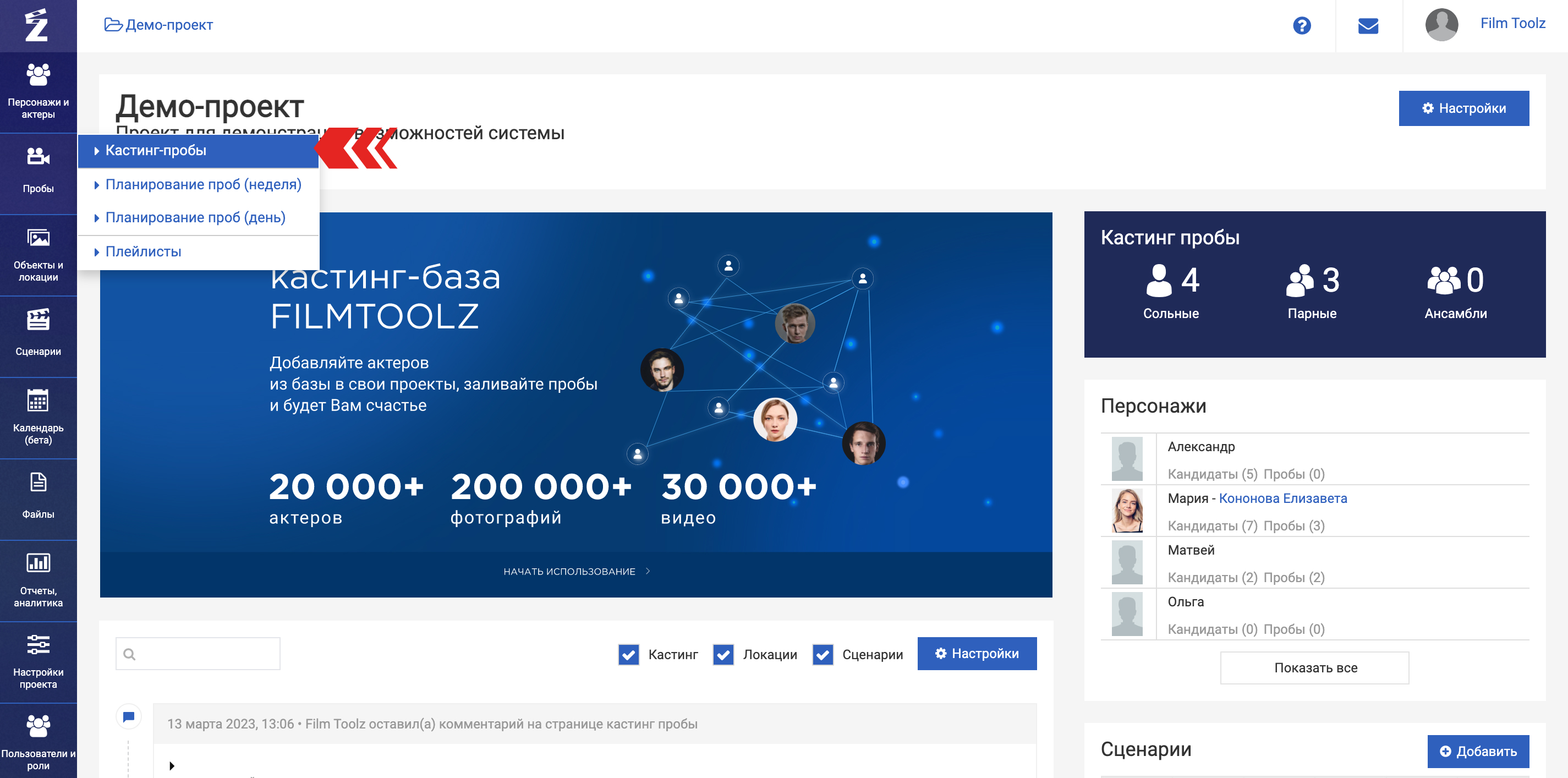Click the Ансамбли count label
The image size is (1568, 778).
point(1455,314)
